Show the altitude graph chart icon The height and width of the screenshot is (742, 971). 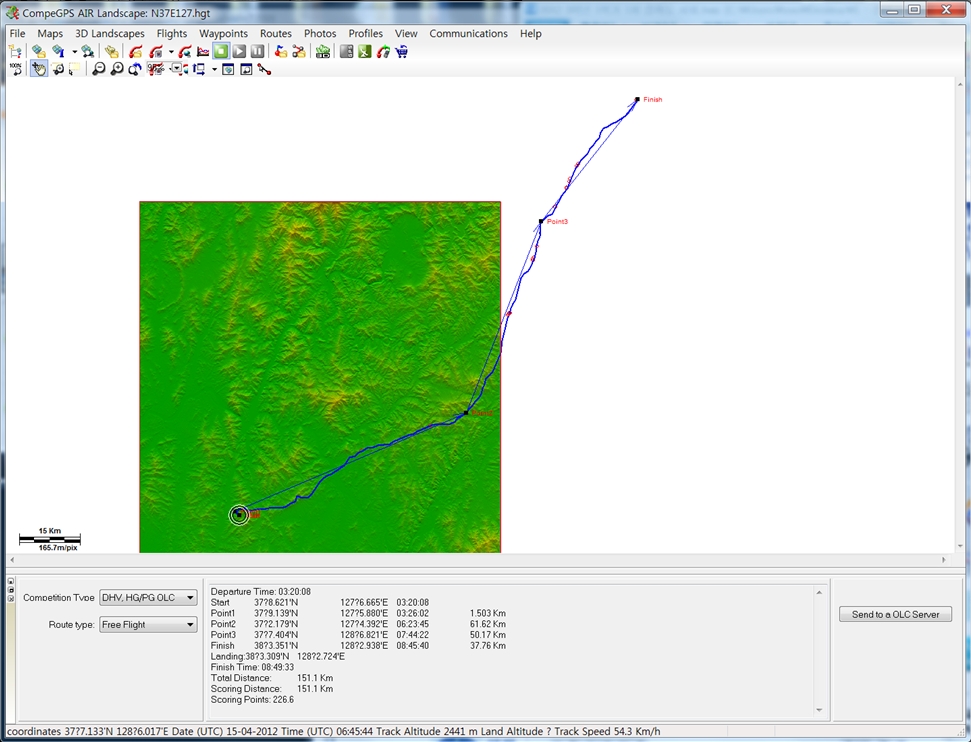pyautogui.click(x=203, y=51)
